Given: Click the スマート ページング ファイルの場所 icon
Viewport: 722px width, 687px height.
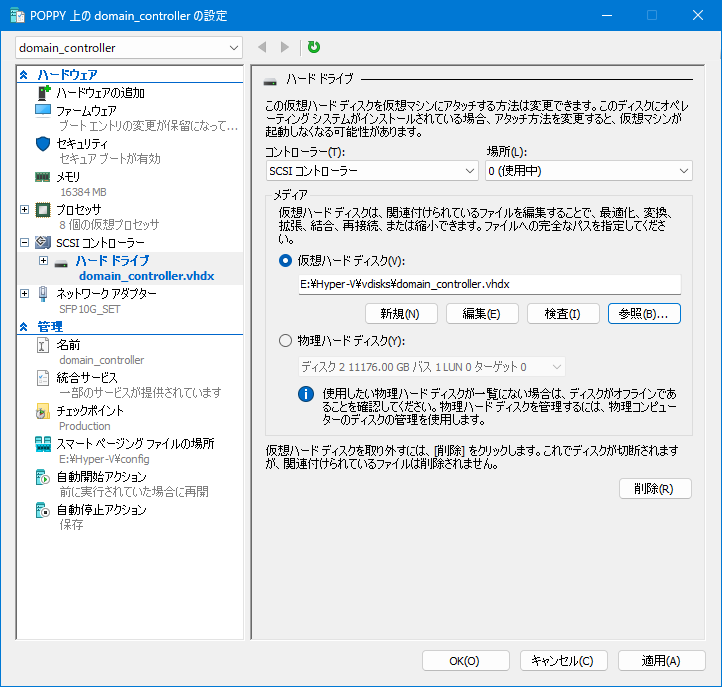Looking at the screenshot, I should 43,444.
